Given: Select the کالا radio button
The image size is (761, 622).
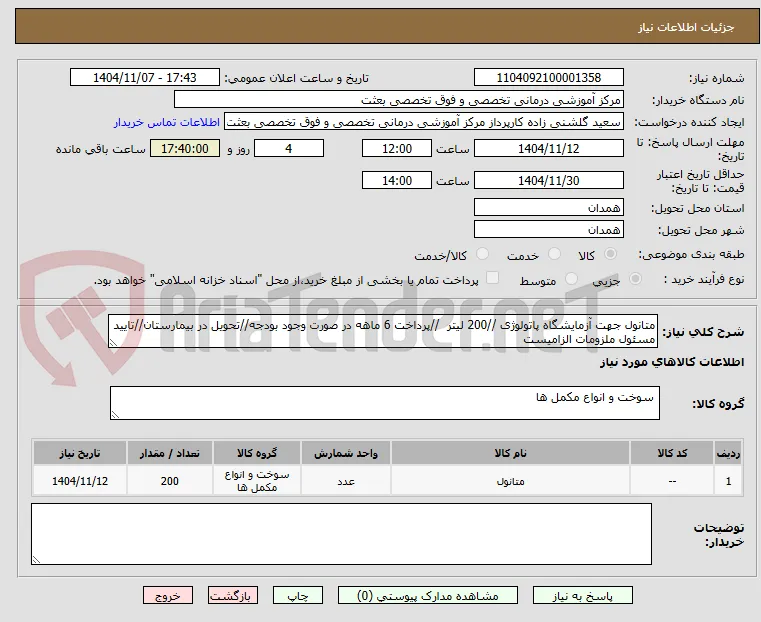Looking at the screenshot, I should point(611,254).
